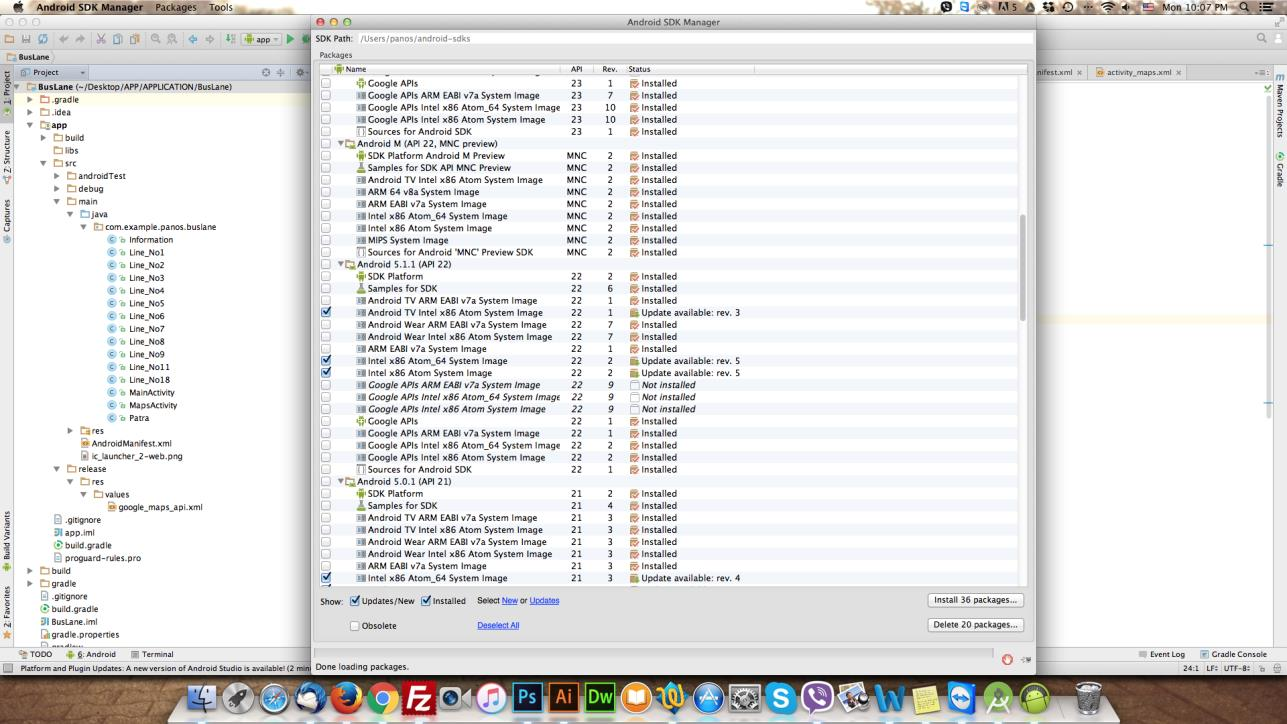Open Photoshop from the dock
The image size is (1287, 724).
[x=526, y=698]
